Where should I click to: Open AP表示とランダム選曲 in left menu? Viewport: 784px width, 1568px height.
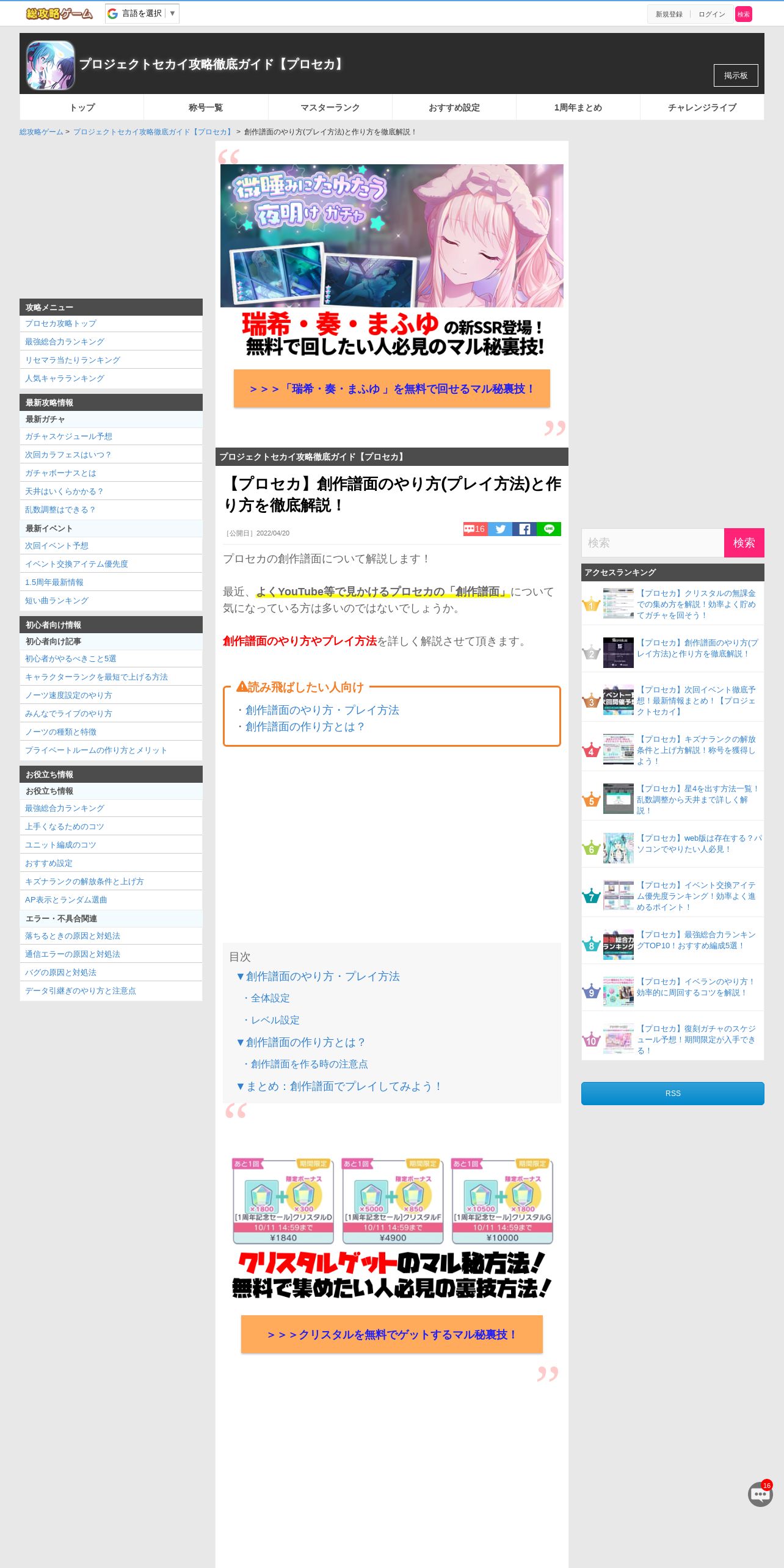click(x=111, y=900)
